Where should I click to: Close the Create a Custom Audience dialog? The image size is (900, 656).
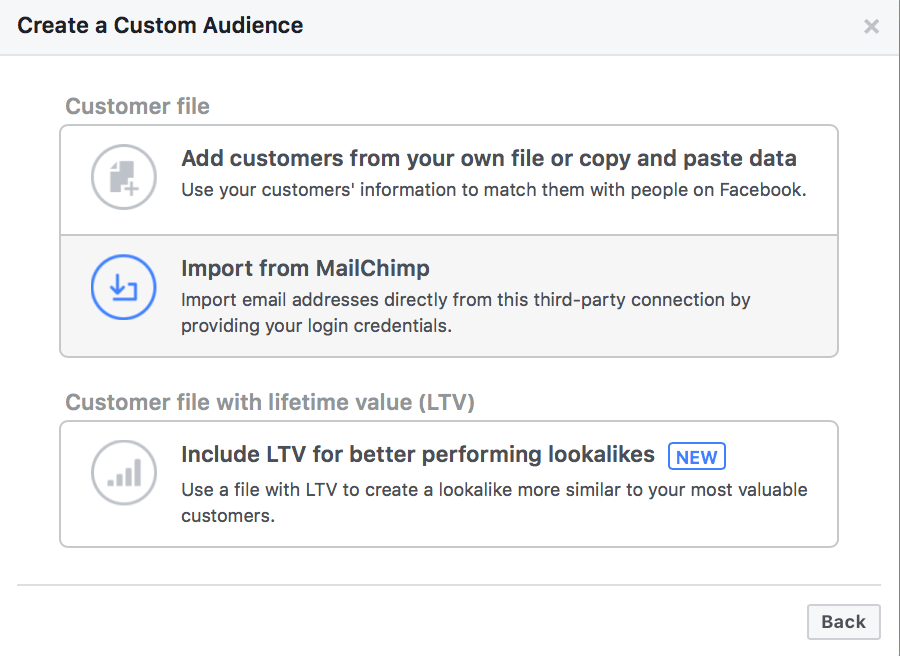(871, 26)
